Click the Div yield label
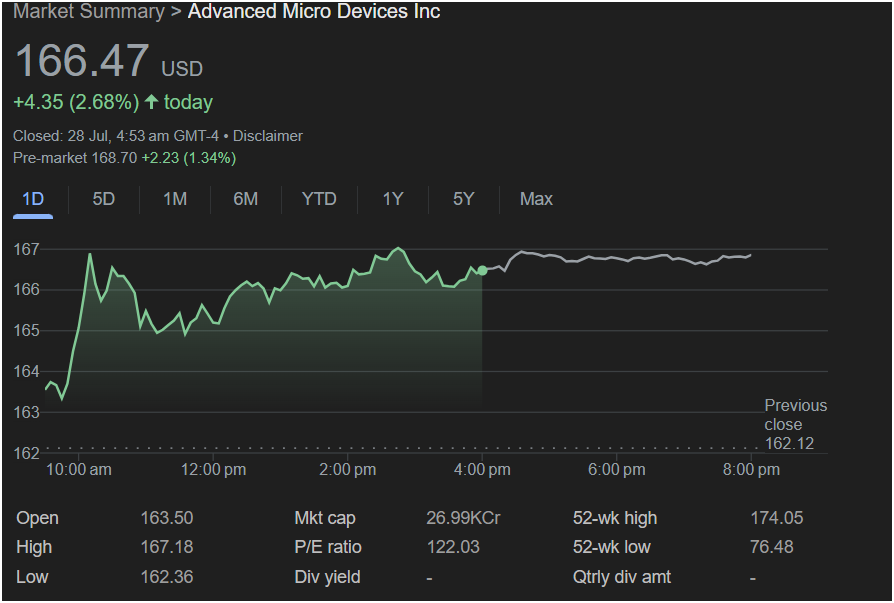894x603 pixels. pos(327,577)
